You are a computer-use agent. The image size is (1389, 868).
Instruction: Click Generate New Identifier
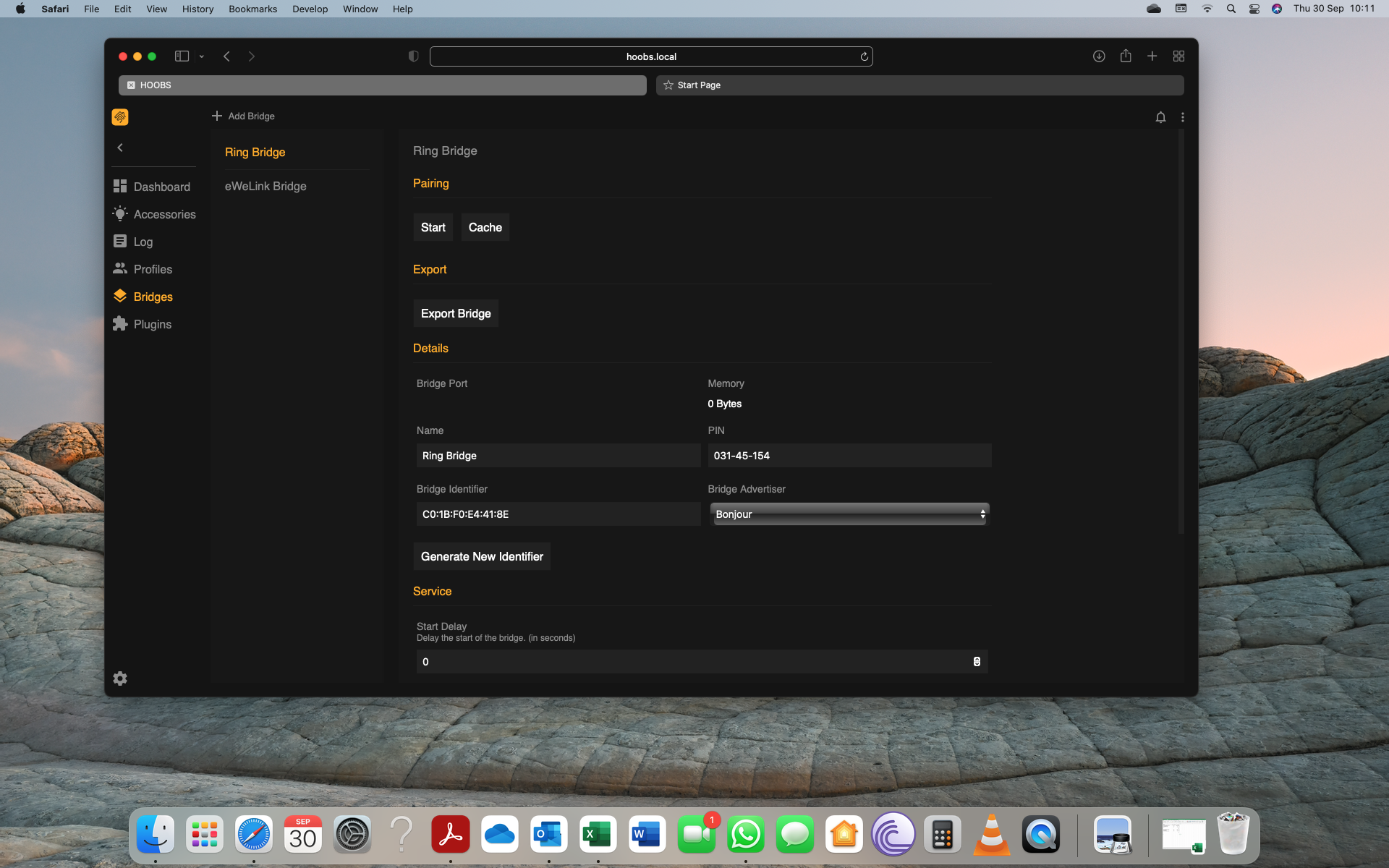pyautogui.click(x=481, y=556)
